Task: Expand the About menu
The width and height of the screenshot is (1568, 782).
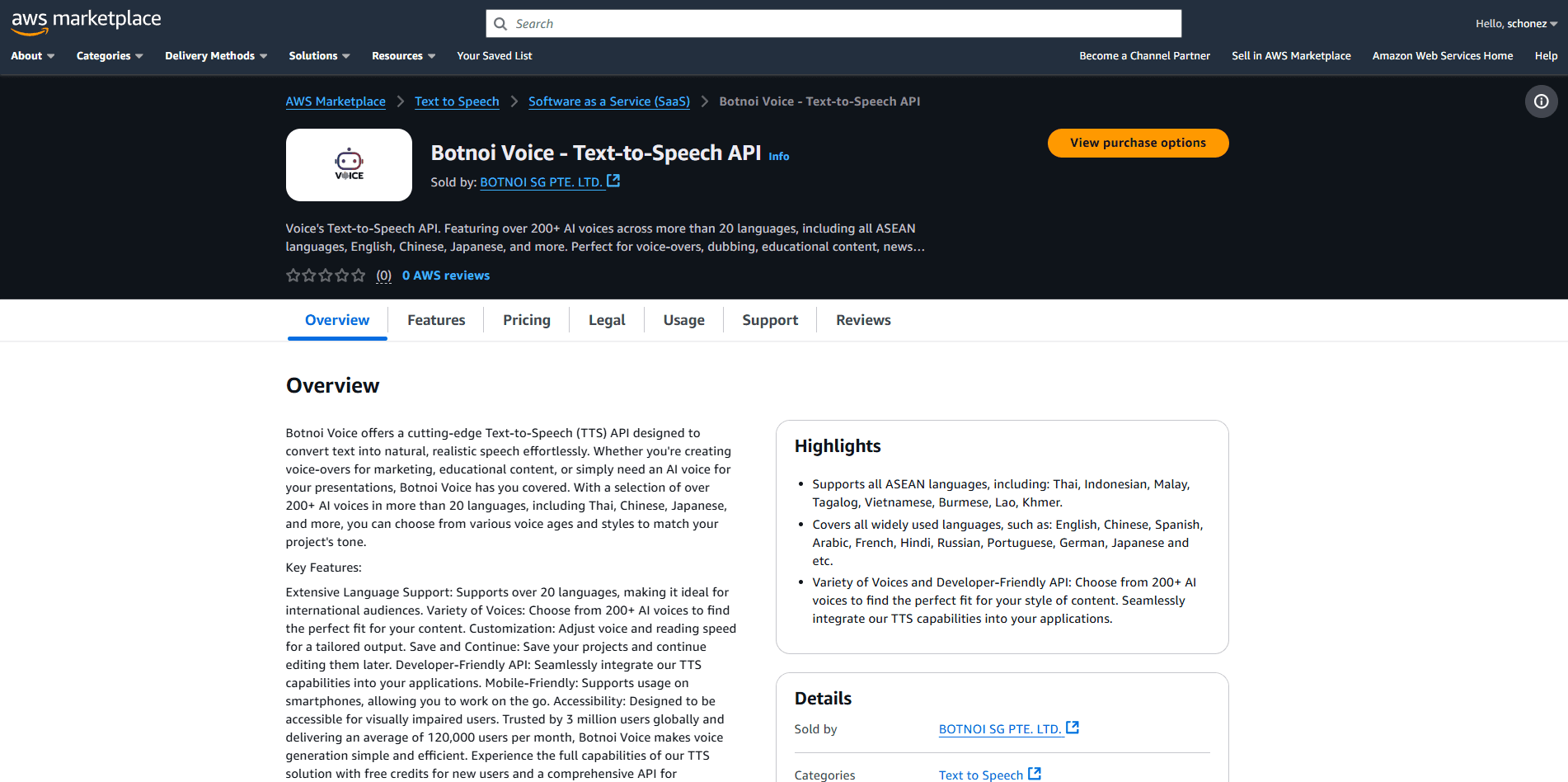Action: tap(32, 56)
